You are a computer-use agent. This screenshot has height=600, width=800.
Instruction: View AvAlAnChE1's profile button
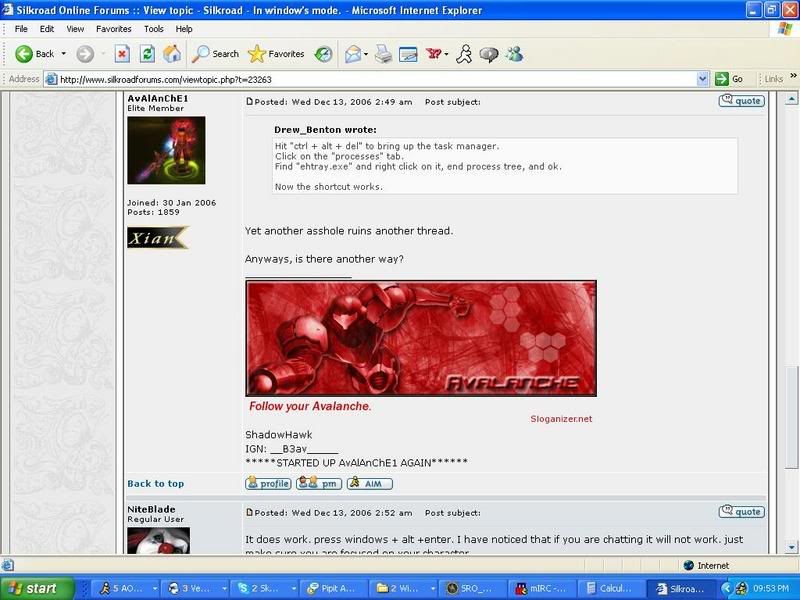pos(268,484)
